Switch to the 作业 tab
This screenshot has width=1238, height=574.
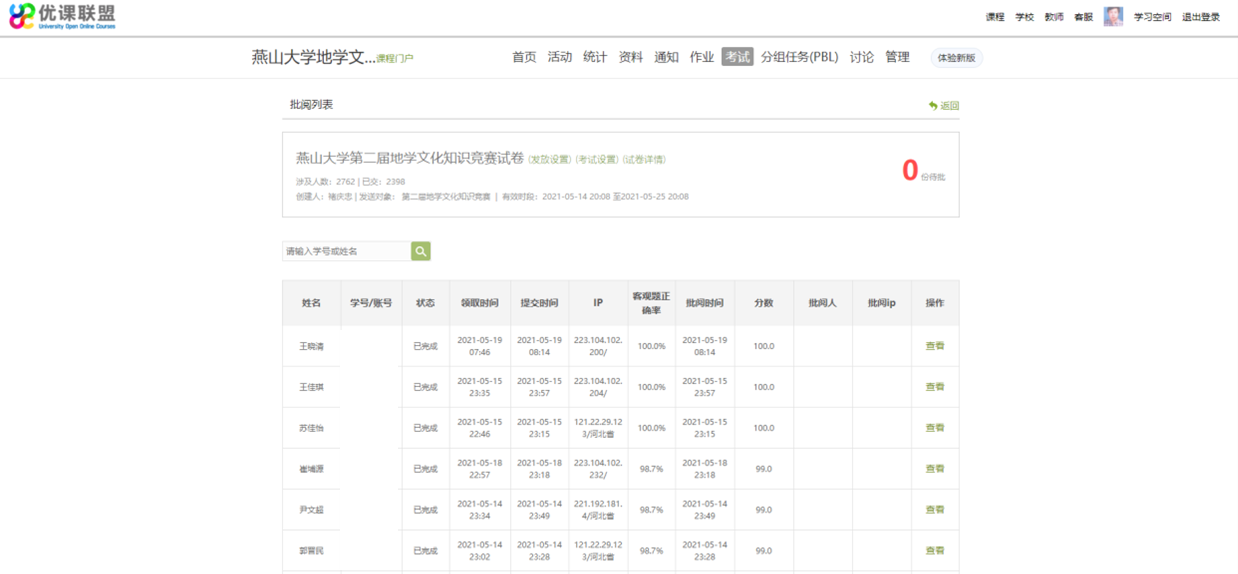pyautogui.click(x=702, y=57)
